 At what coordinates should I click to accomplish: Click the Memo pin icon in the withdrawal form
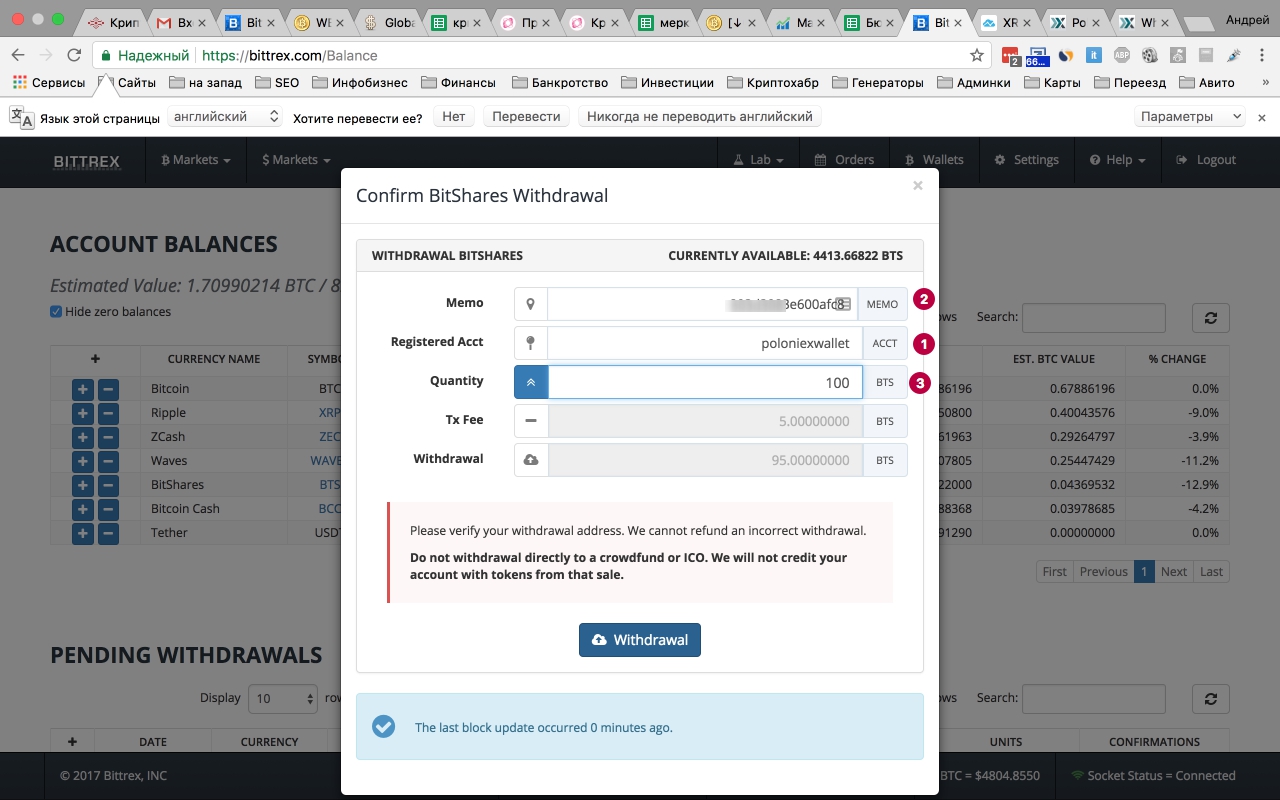click(531, 304)
